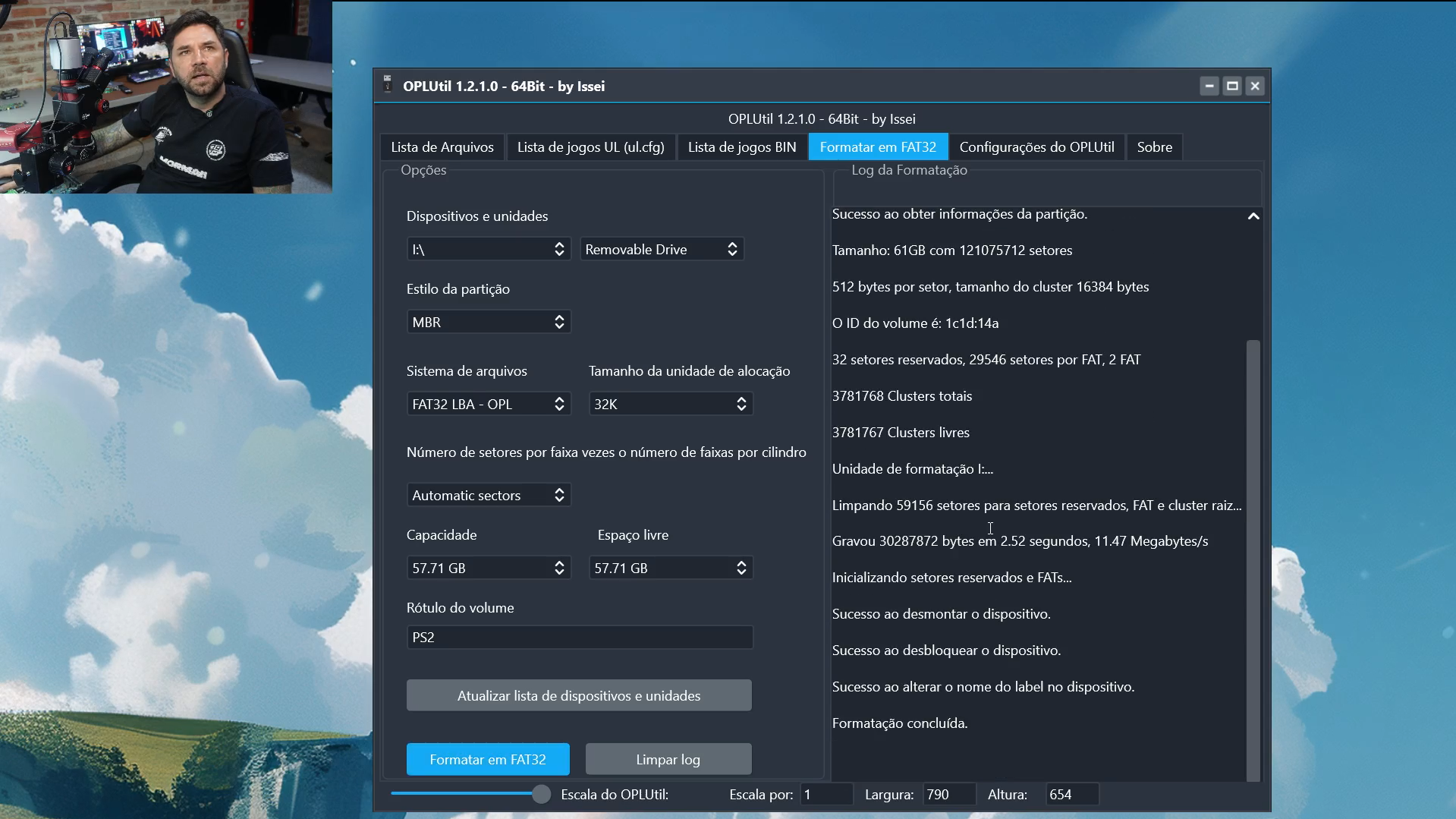Image resolution: width=1456 pixels, height=819 pixels.
Task: Click the Altura field showing 654
Action: click(1072, 794)
